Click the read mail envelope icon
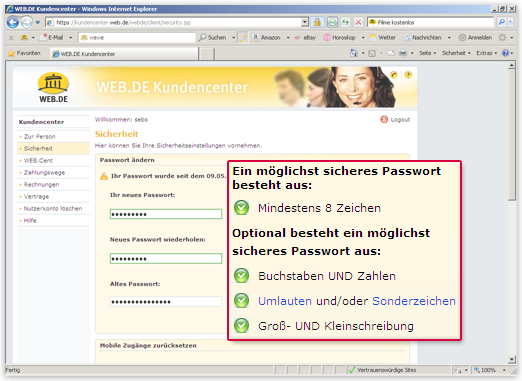Image resolution: width=522 pixels, height=381 pixels. click(x=391, y=53)
